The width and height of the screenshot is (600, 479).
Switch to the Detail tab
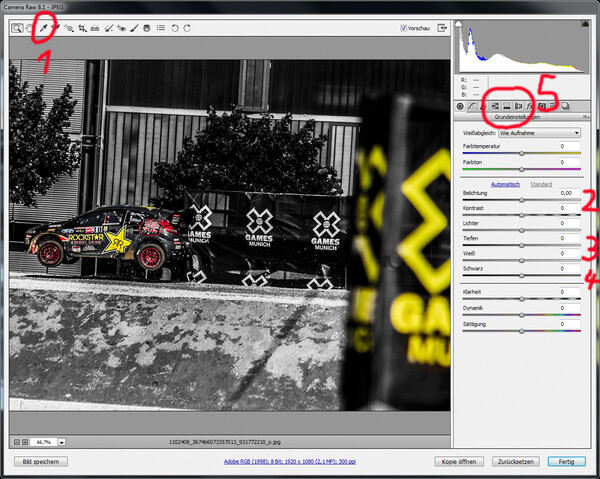tap(483, 106)
